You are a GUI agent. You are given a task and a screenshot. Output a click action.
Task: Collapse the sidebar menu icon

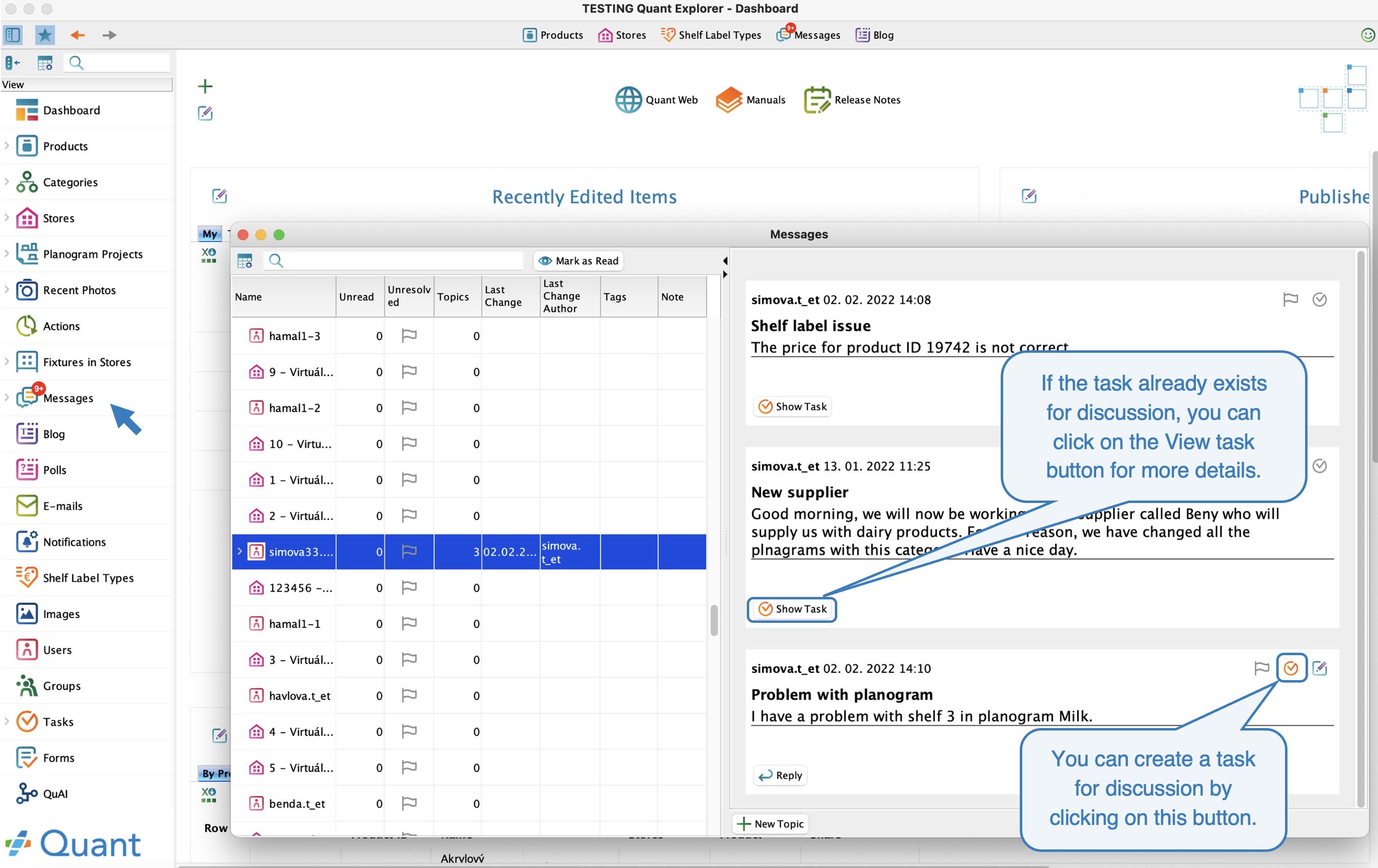coord(13,62)
